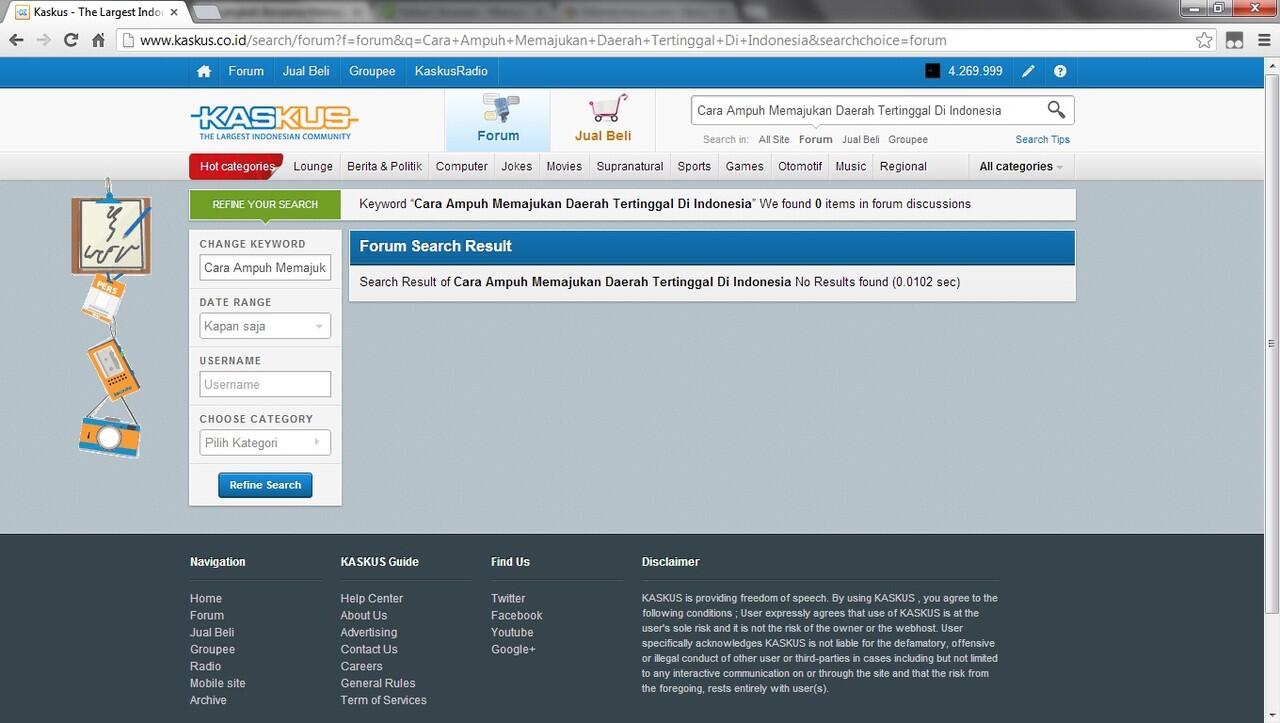Select Hot categories tab

[237, 166]
